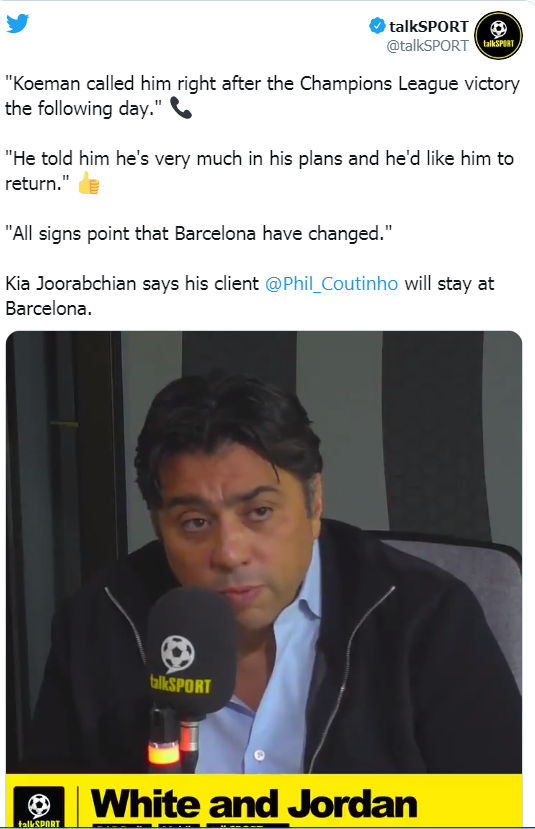Click the talkSPORT logo in yellow banner
This screenshot has width=535, height=829.
click(x=39, y=806)
